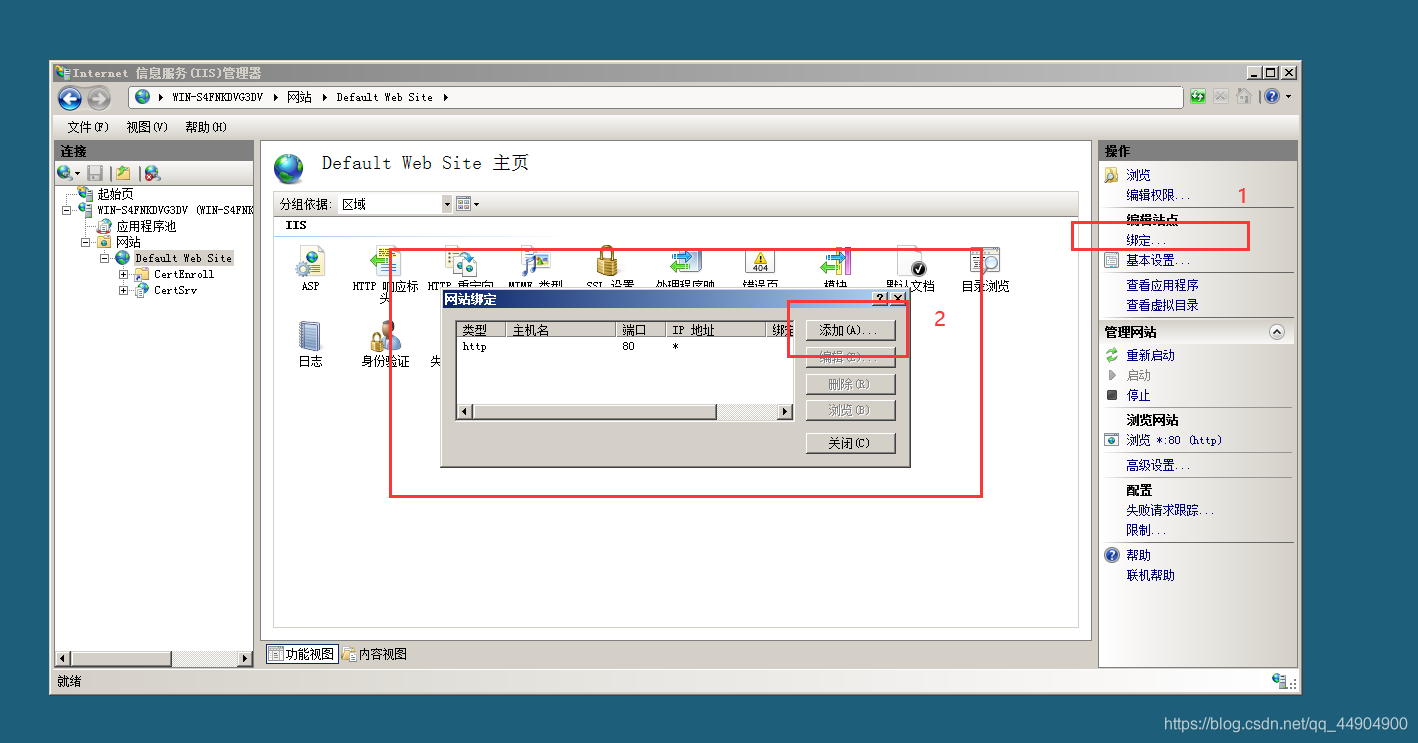
Task: Click the 基本设置... link
Action: 1157,260
